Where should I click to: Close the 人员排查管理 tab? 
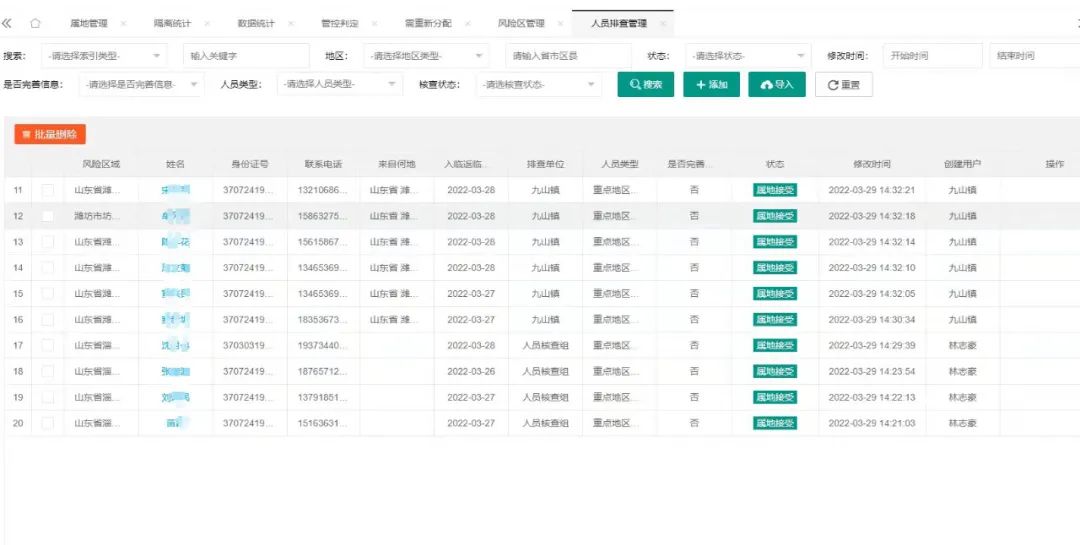[x=662, y=23]
